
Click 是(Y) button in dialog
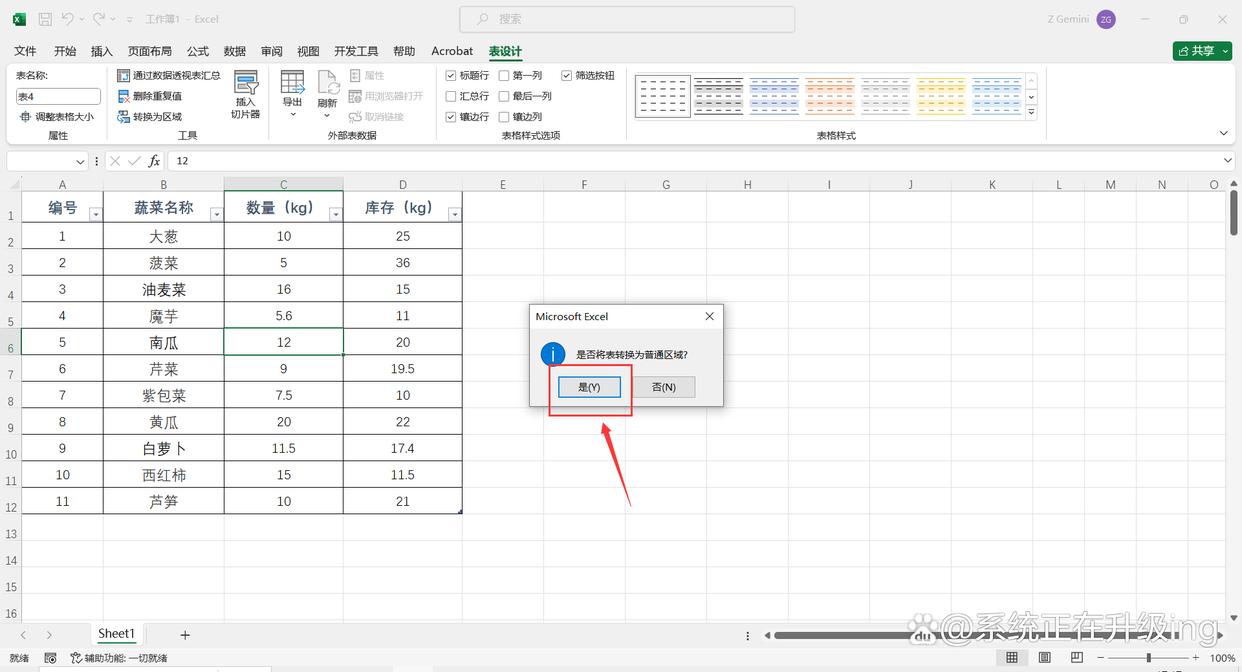tap(590, 387)
